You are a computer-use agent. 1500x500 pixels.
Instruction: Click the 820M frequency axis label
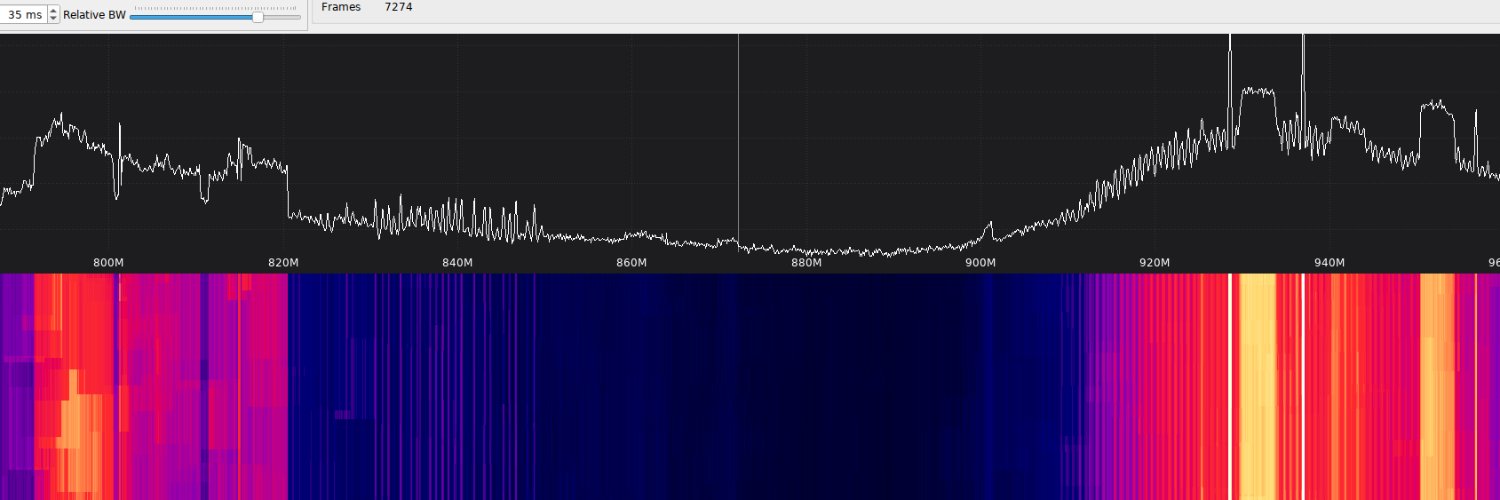(x=283, y=263)
